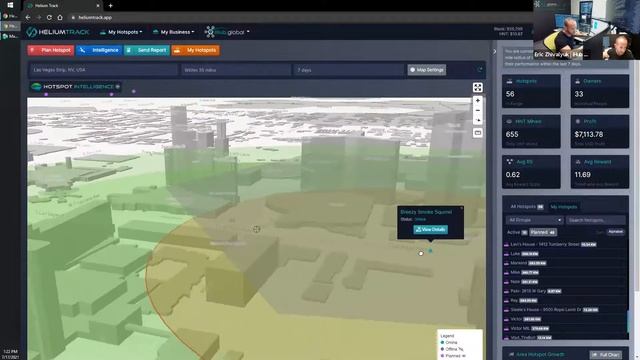Toggle map fullscreen
Viewport: 640px width, 360px height.
(478, 87)
